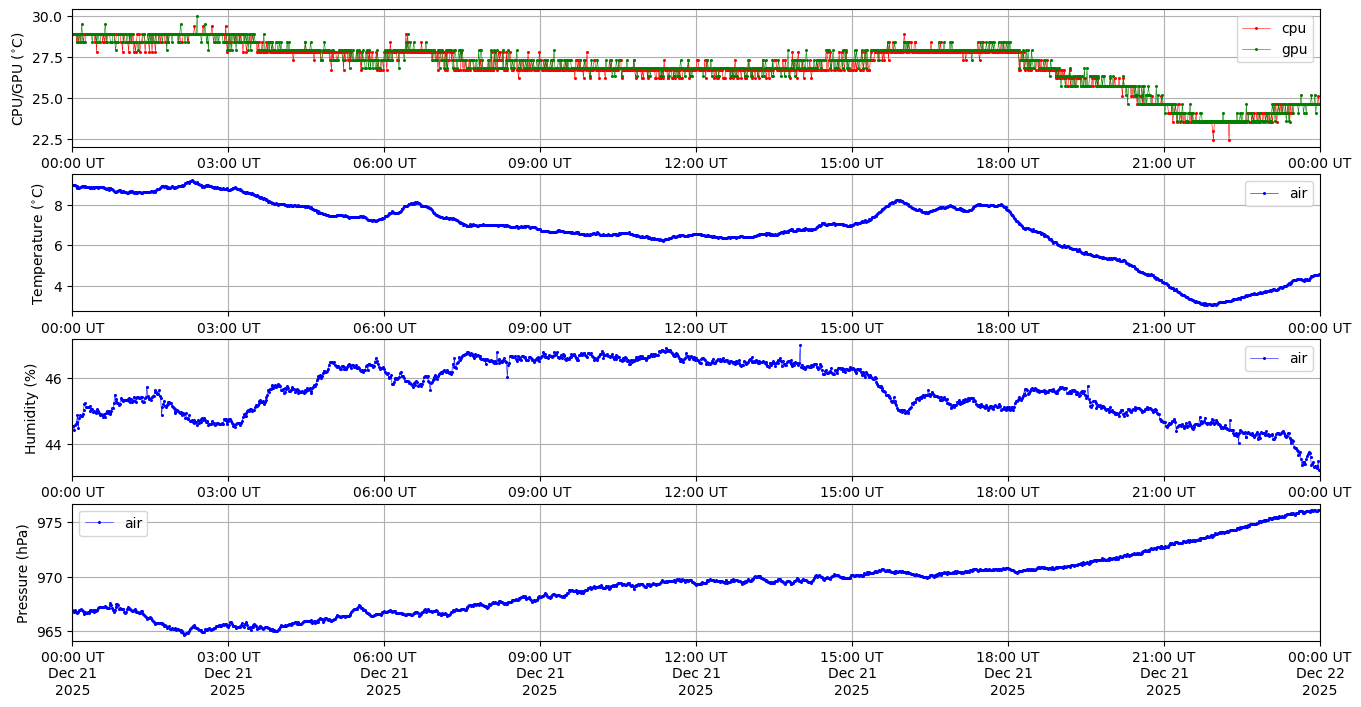This screenshot has width=1361, height=707.
Task: Click the green gpu legend line marker
Action: click(1256, 48)
